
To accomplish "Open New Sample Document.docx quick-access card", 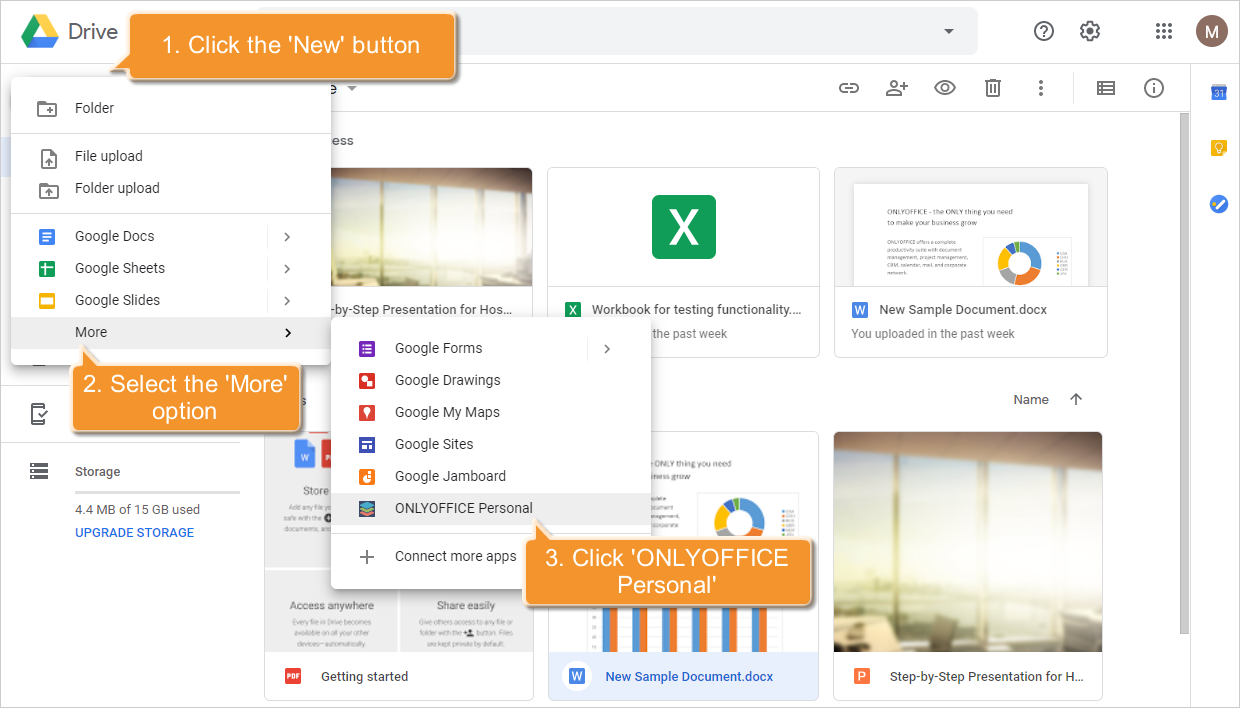I will (x=971, y=262).
